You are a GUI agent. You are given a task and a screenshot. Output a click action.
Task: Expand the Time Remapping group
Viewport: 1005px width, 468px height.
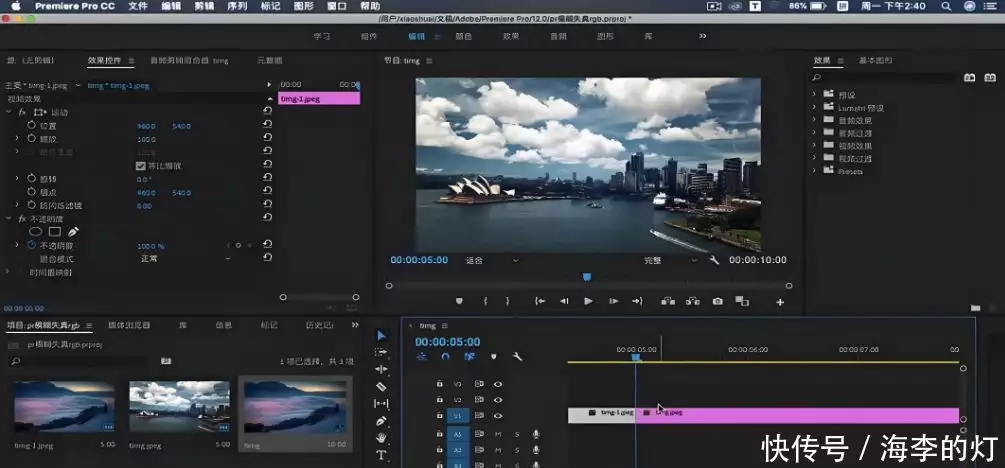coord(9,272)
